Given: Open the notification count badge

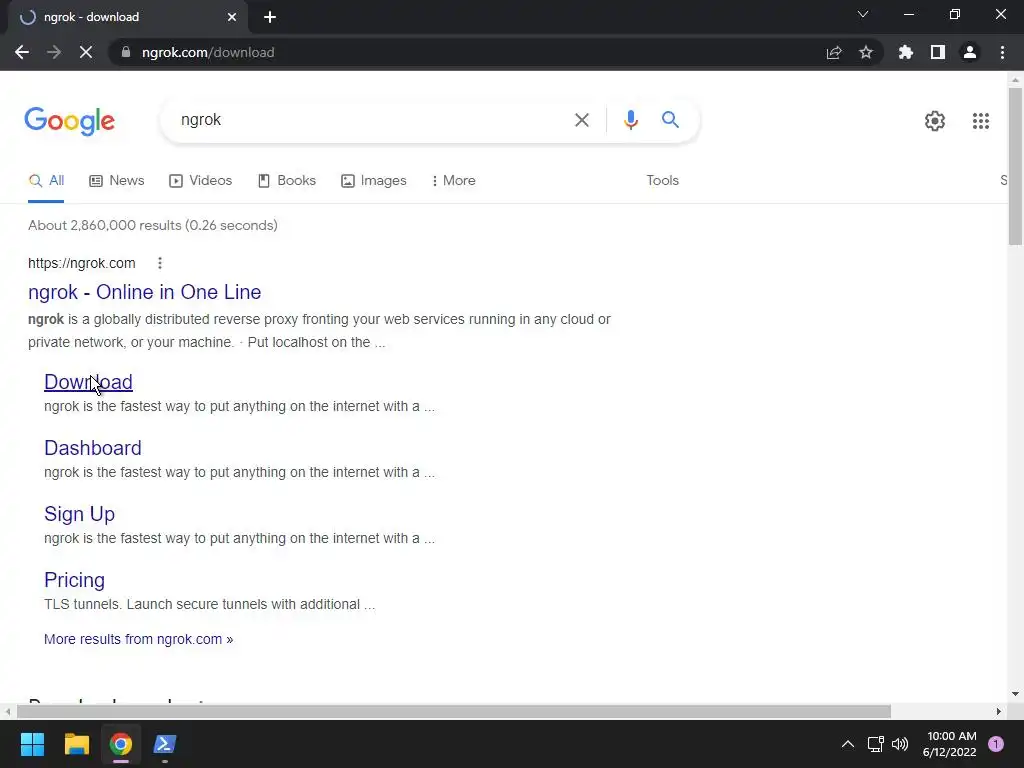Looking at the screenshot, I should [996, 744].
